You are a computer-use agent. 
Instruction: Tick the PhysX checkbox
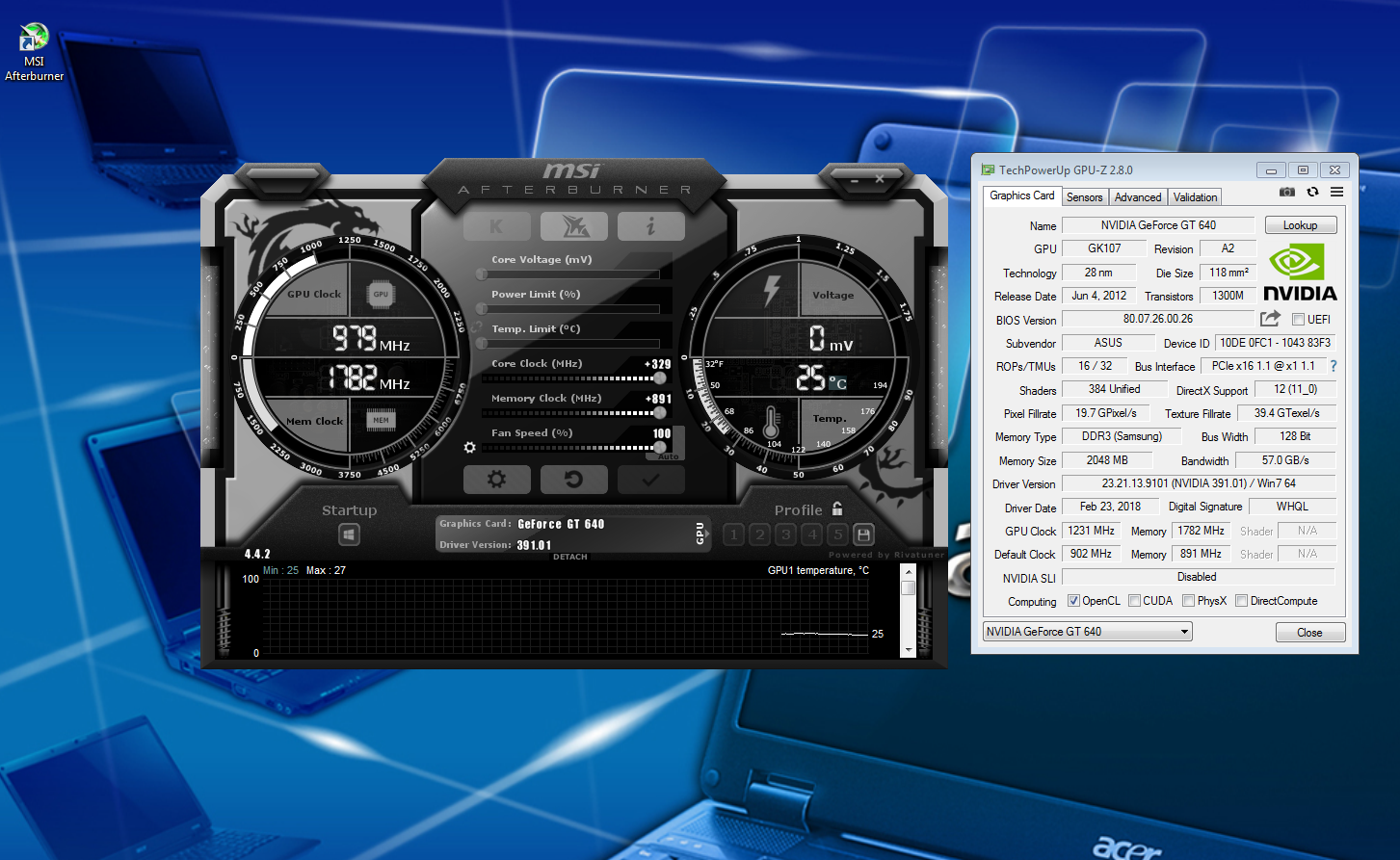(x=1189, y=601)
